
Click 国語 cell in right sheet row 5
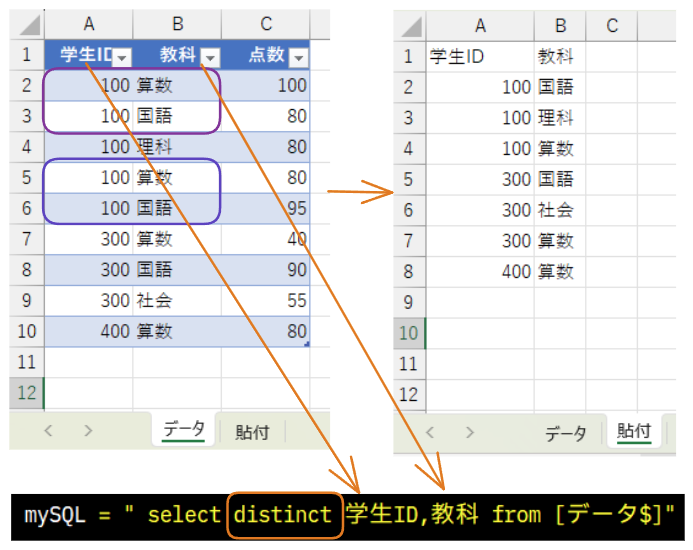(560, 180)
